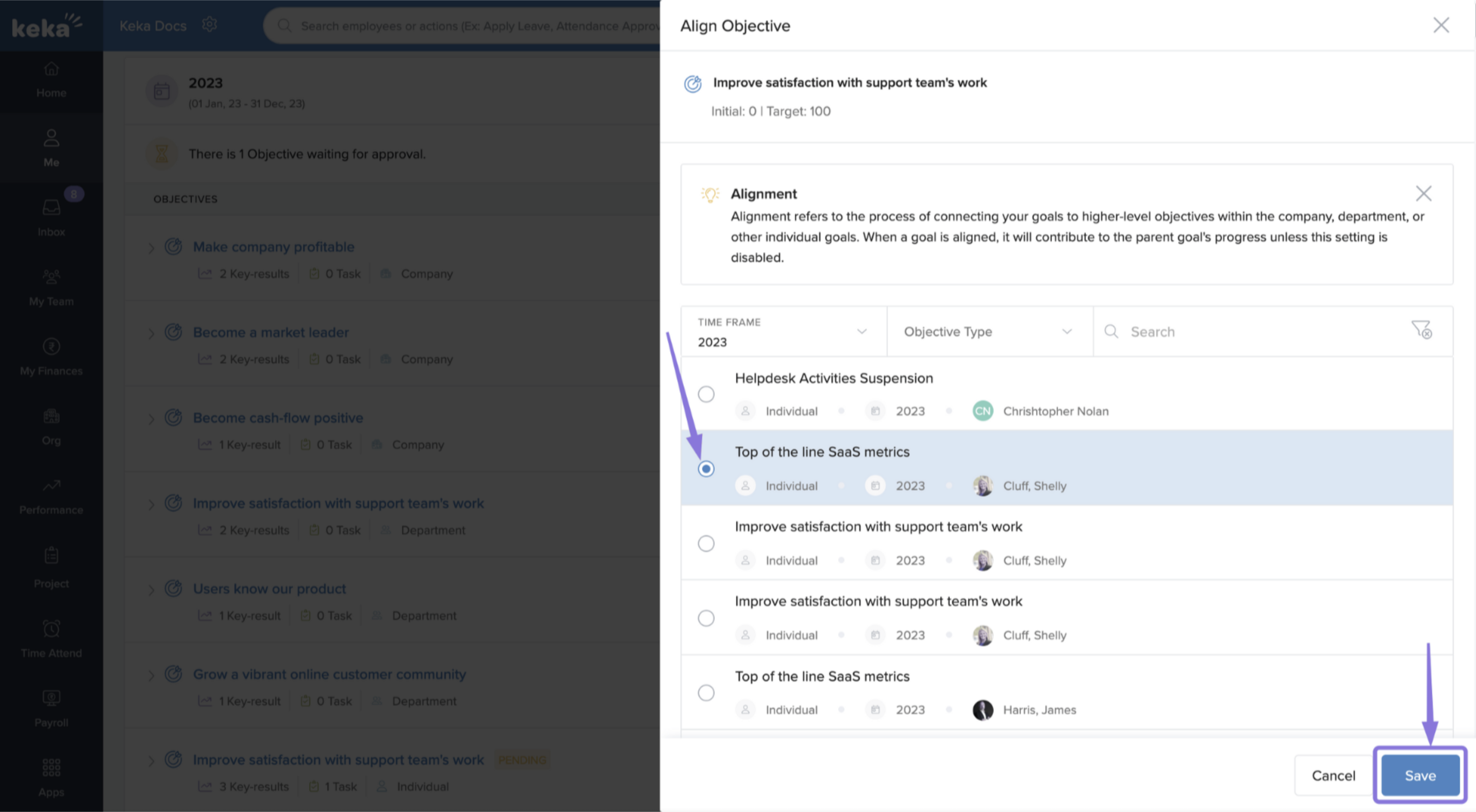The width and height of the screenshot is (1476, 812).
Task: Open the Payroll section icon
Action: (x=51, y=698)
